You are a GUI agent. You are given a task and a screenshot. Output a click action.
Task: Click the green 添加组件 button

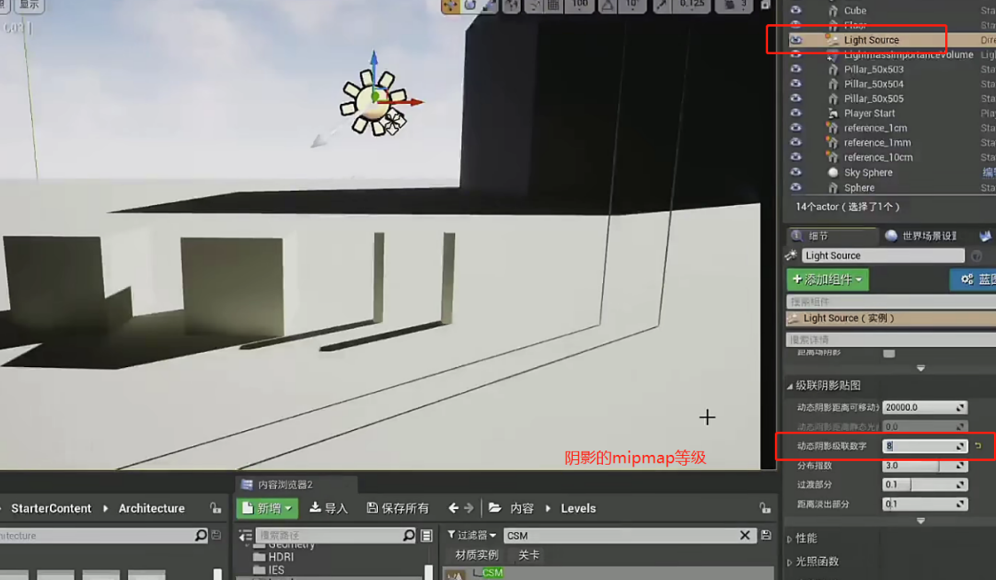(x=827, y=280)
